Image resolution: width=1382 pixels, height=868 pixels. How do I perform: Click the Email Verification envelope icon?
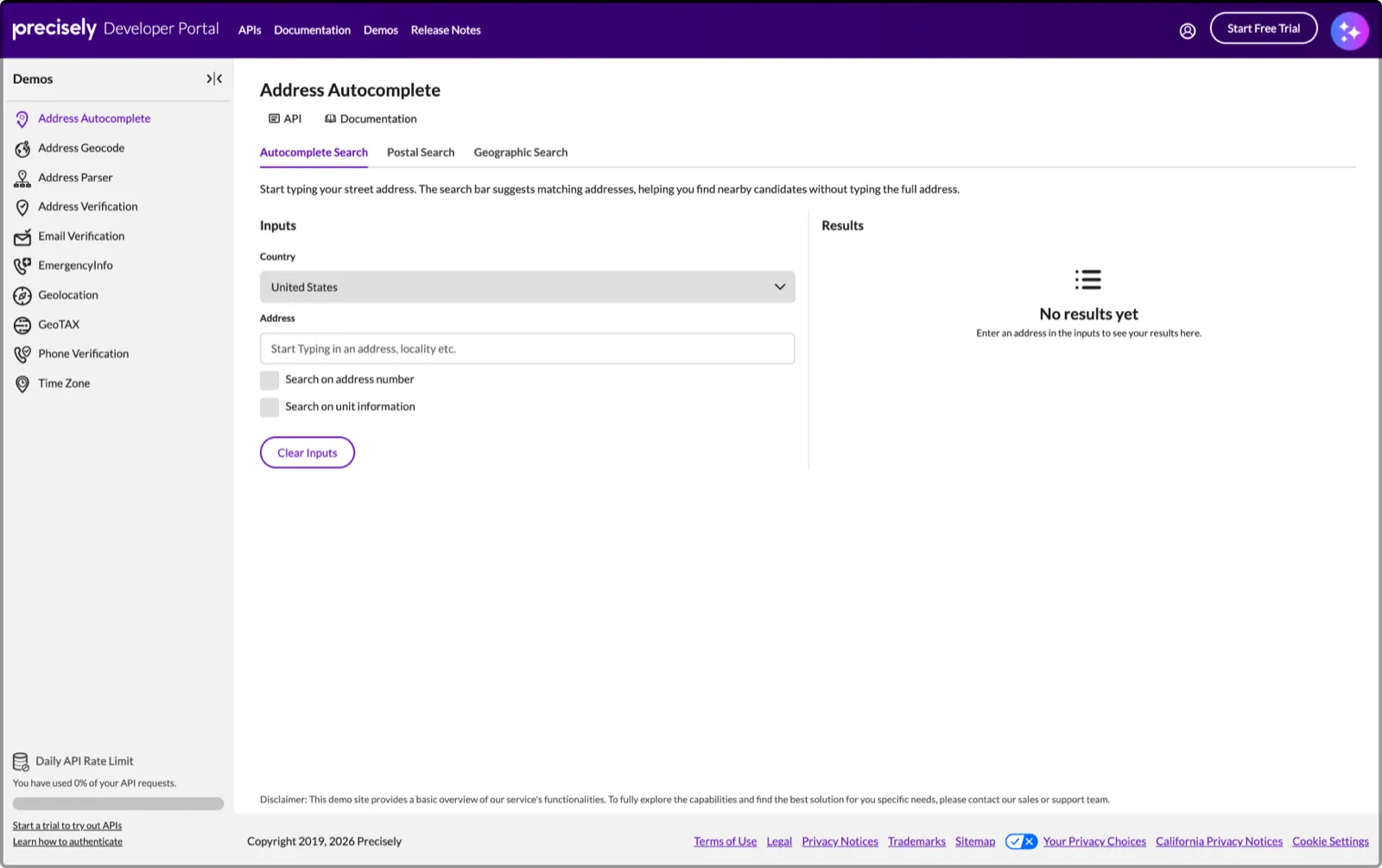(22, 237)
